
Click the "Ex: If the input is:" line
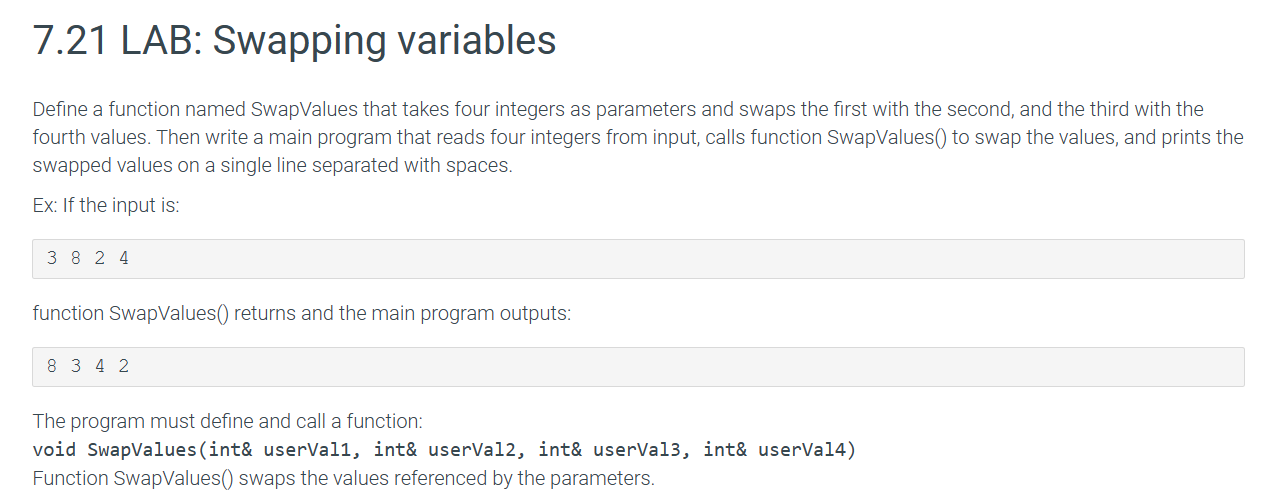coord(106,206)
